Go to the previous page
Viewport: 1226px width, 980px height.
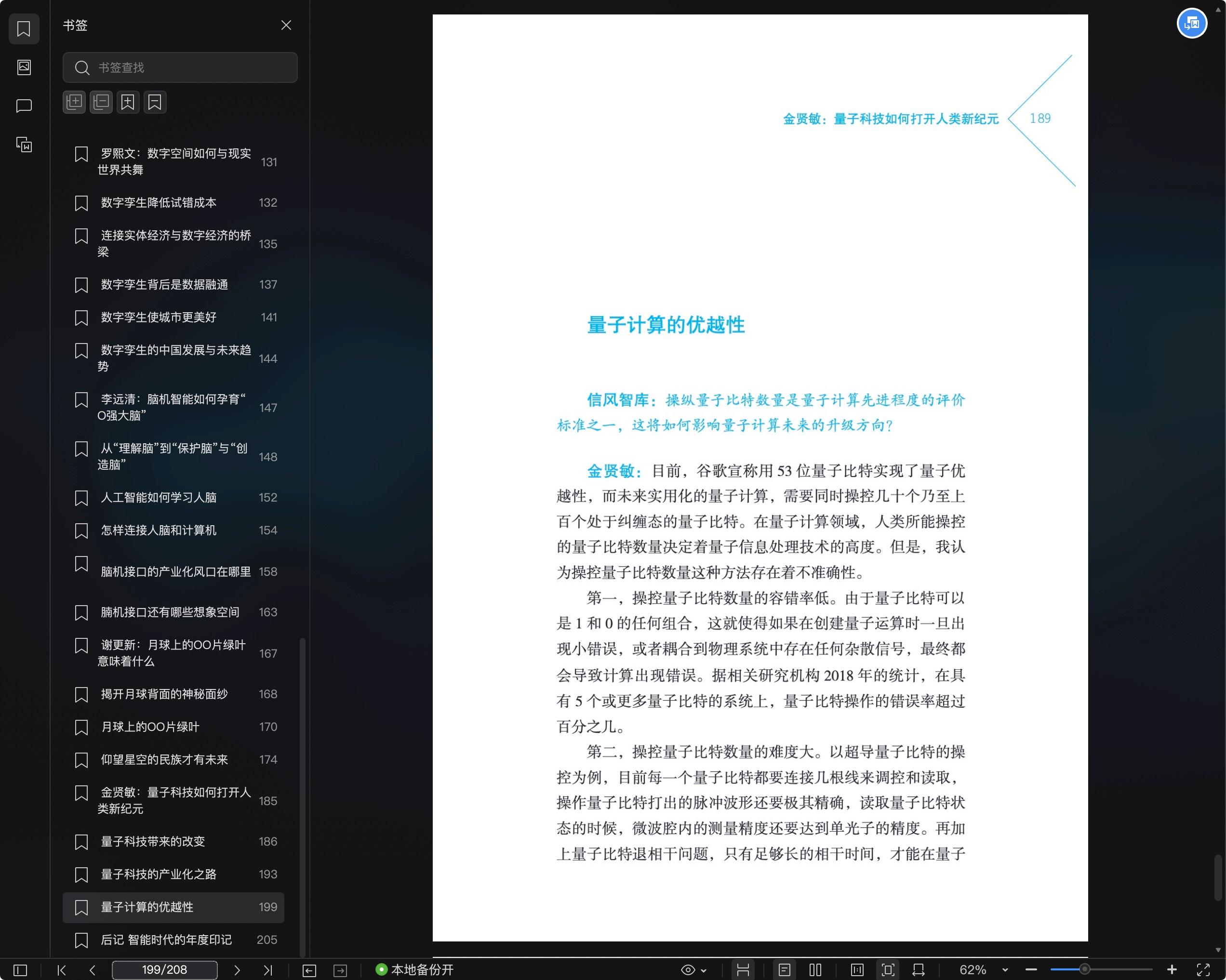click(93, 970)
